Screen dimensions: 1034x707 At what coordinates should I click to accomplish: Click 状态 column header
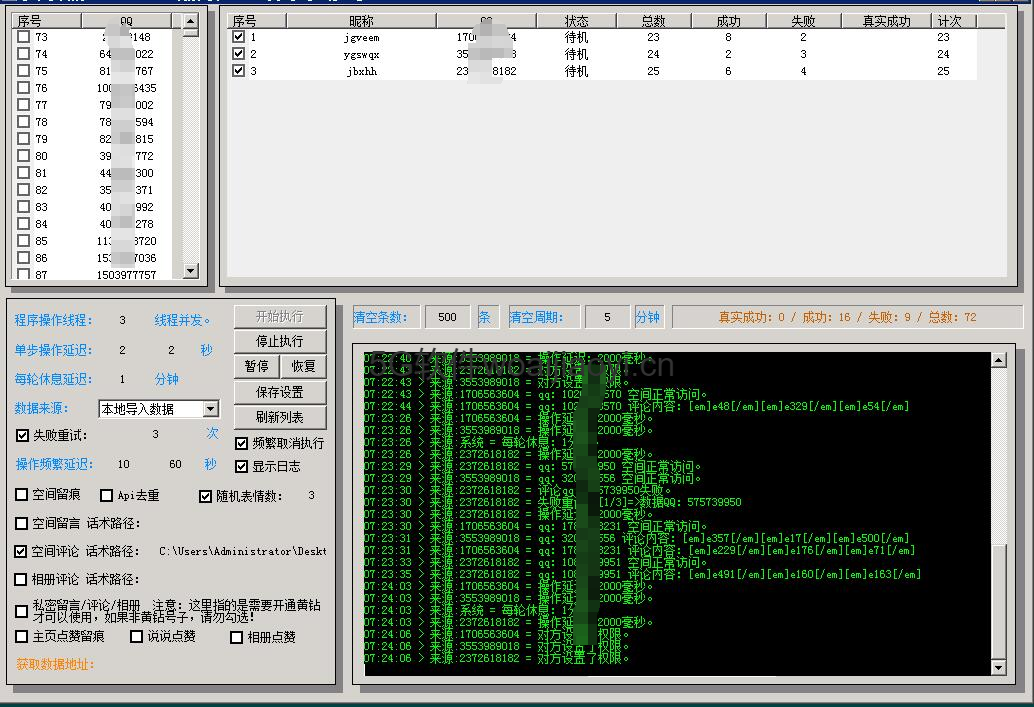(x=576, y=21)
